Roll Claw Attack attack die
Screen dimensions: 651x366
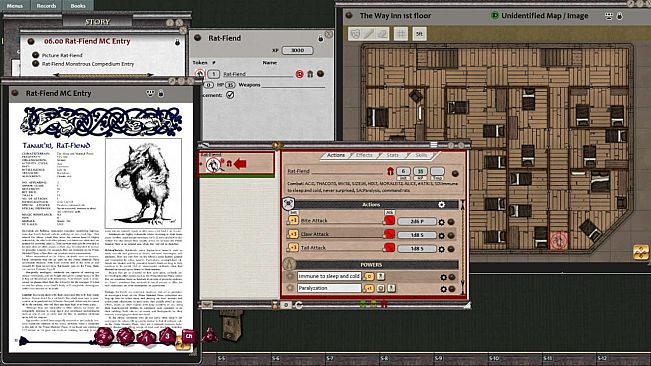tap(389, 234)
